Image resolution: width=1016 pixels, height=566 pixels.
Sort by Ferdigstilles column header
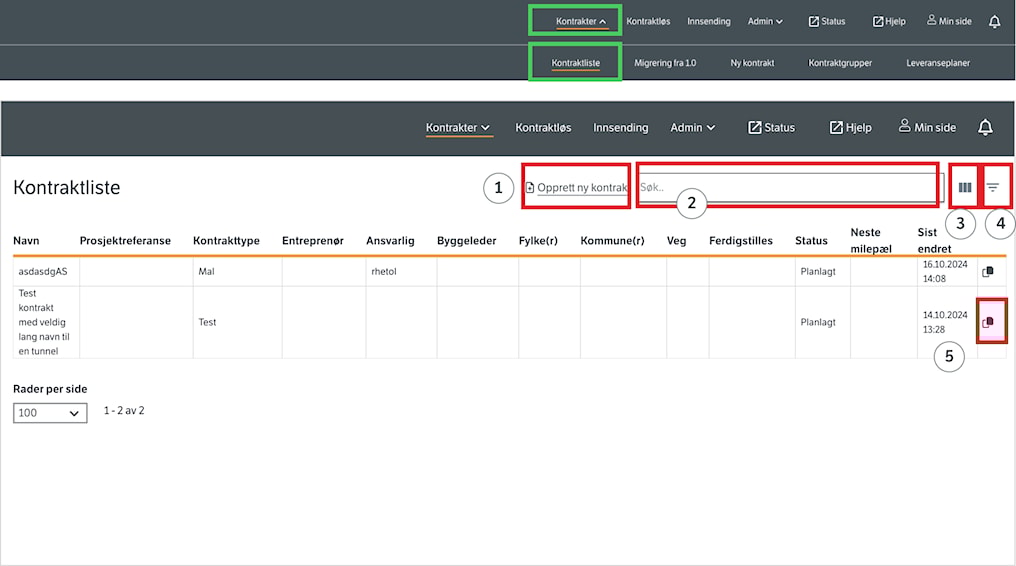pyautogui.click(x=741, y=241)
